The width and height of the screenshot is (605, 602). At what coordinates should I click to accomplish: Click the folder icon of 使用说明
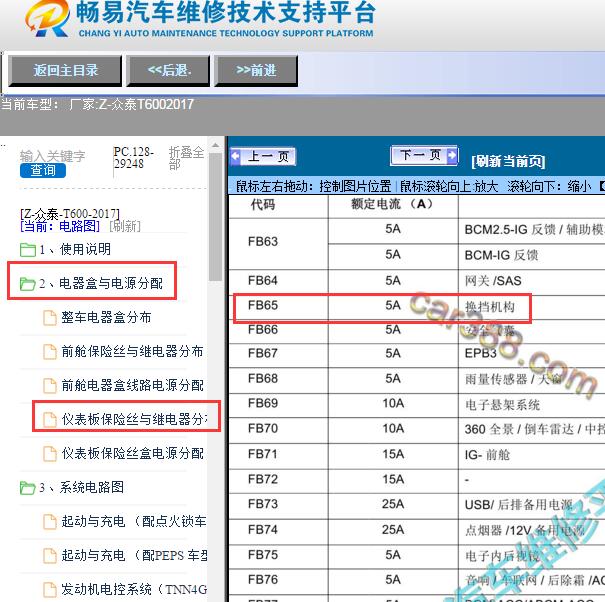coord(28,250)
